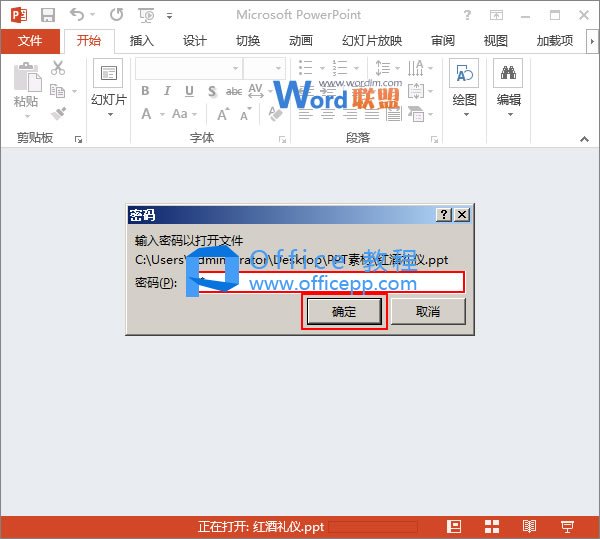Click the Cut scissors icon
Image resolution: width=600 pixels, height=539 pixels.
tap(58, 68)
